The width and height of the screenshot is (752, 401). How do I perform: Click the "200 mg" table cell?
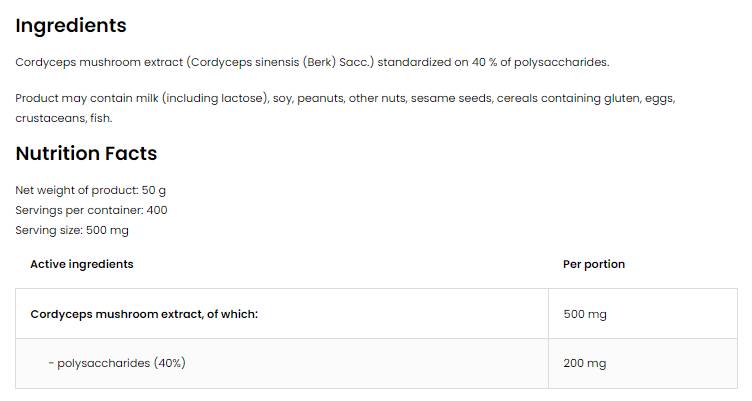585,363
